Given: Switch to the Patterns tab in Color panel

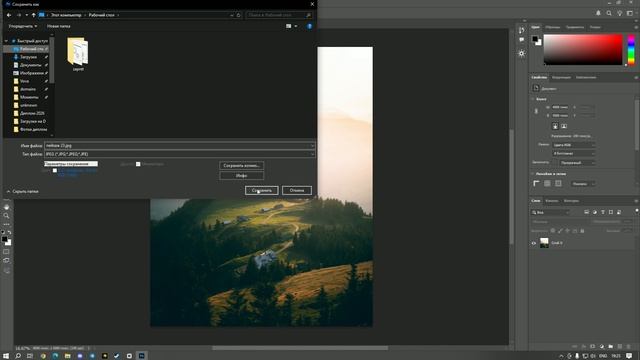Looking at the screenshot, I should (x=595, y=27).
